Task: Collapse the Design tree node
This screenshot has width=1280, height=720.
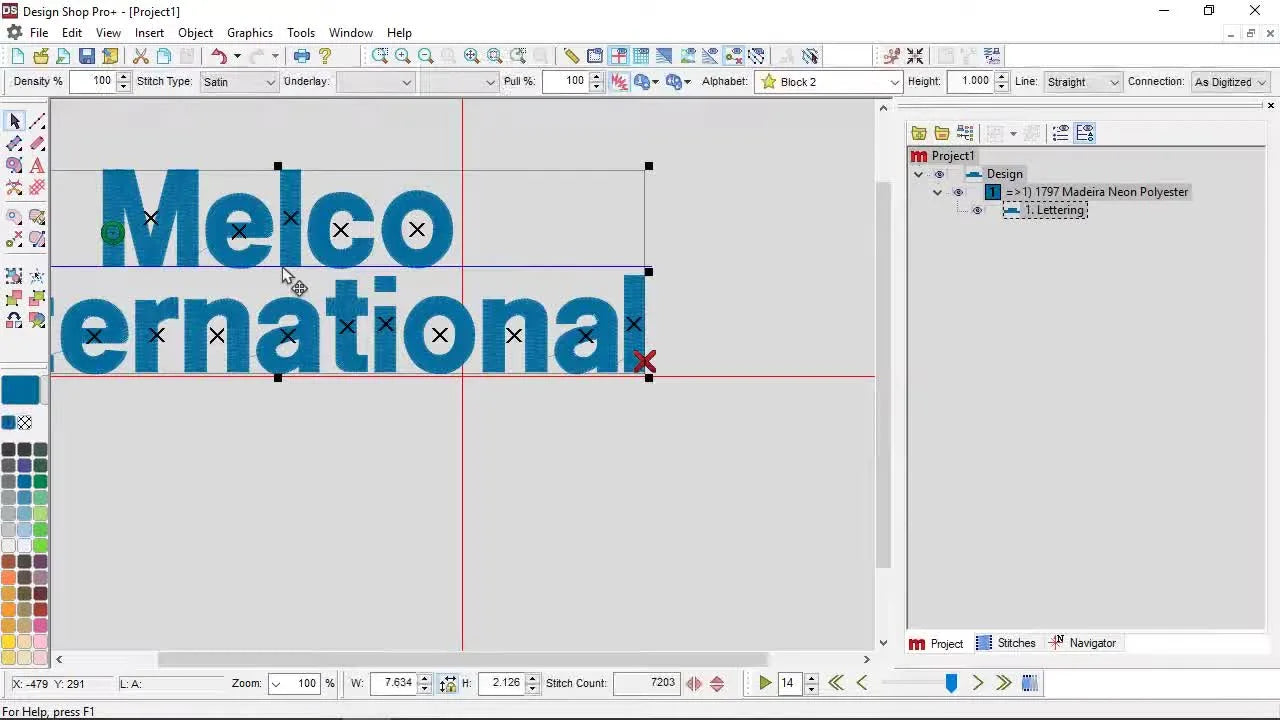Action: [918, 174]
